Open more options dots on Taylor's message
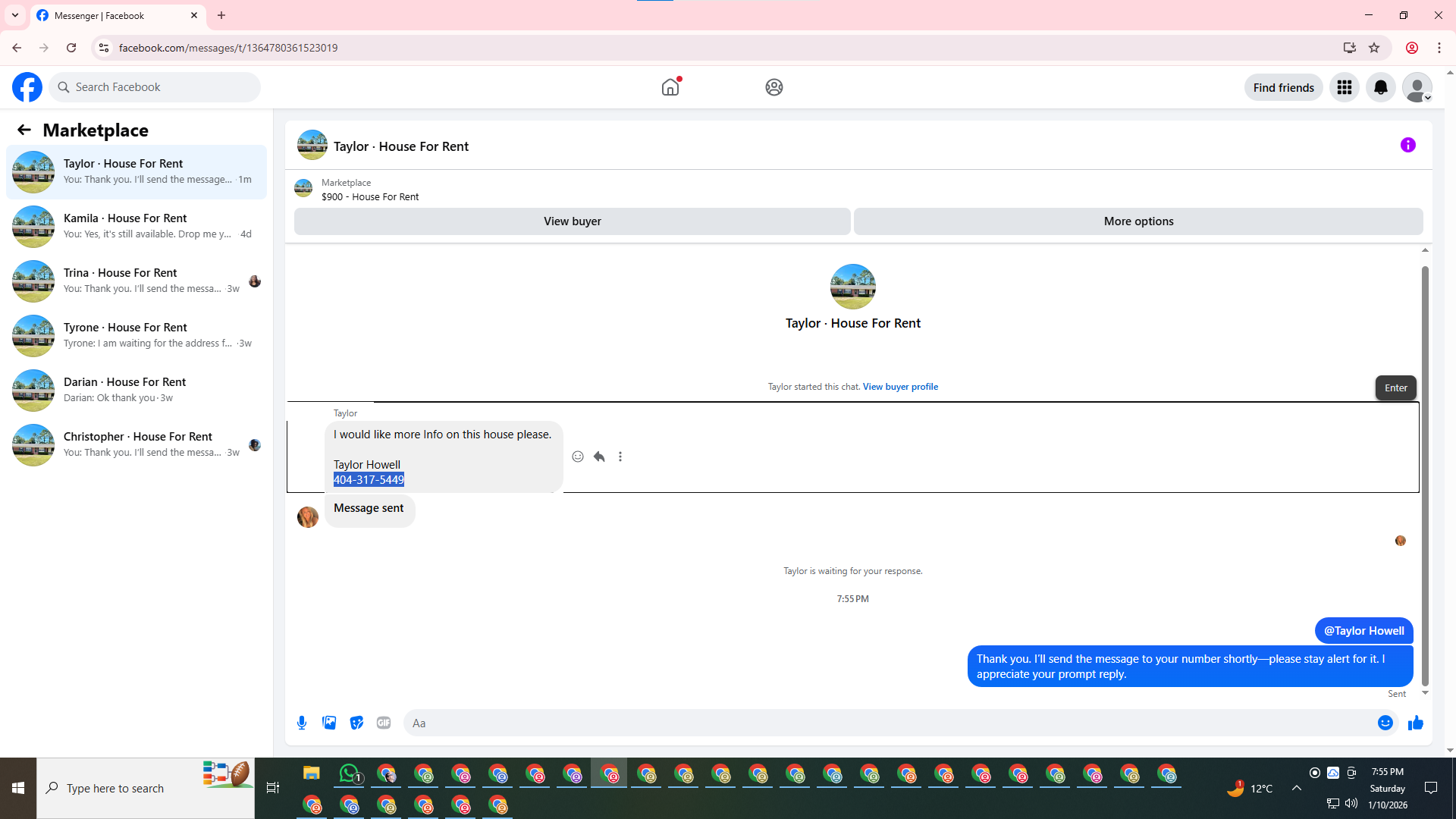This screenshot has height=819, width=1456. (x=620, y=457)
